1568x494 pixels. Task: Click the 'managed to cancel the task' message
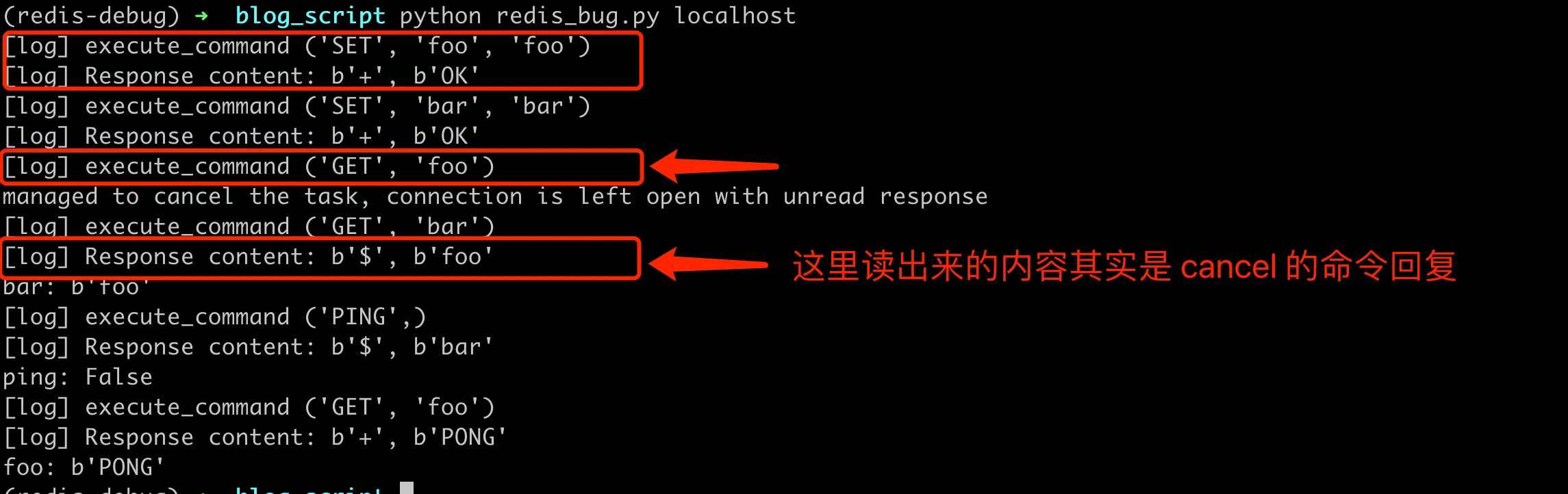[495, 197]
